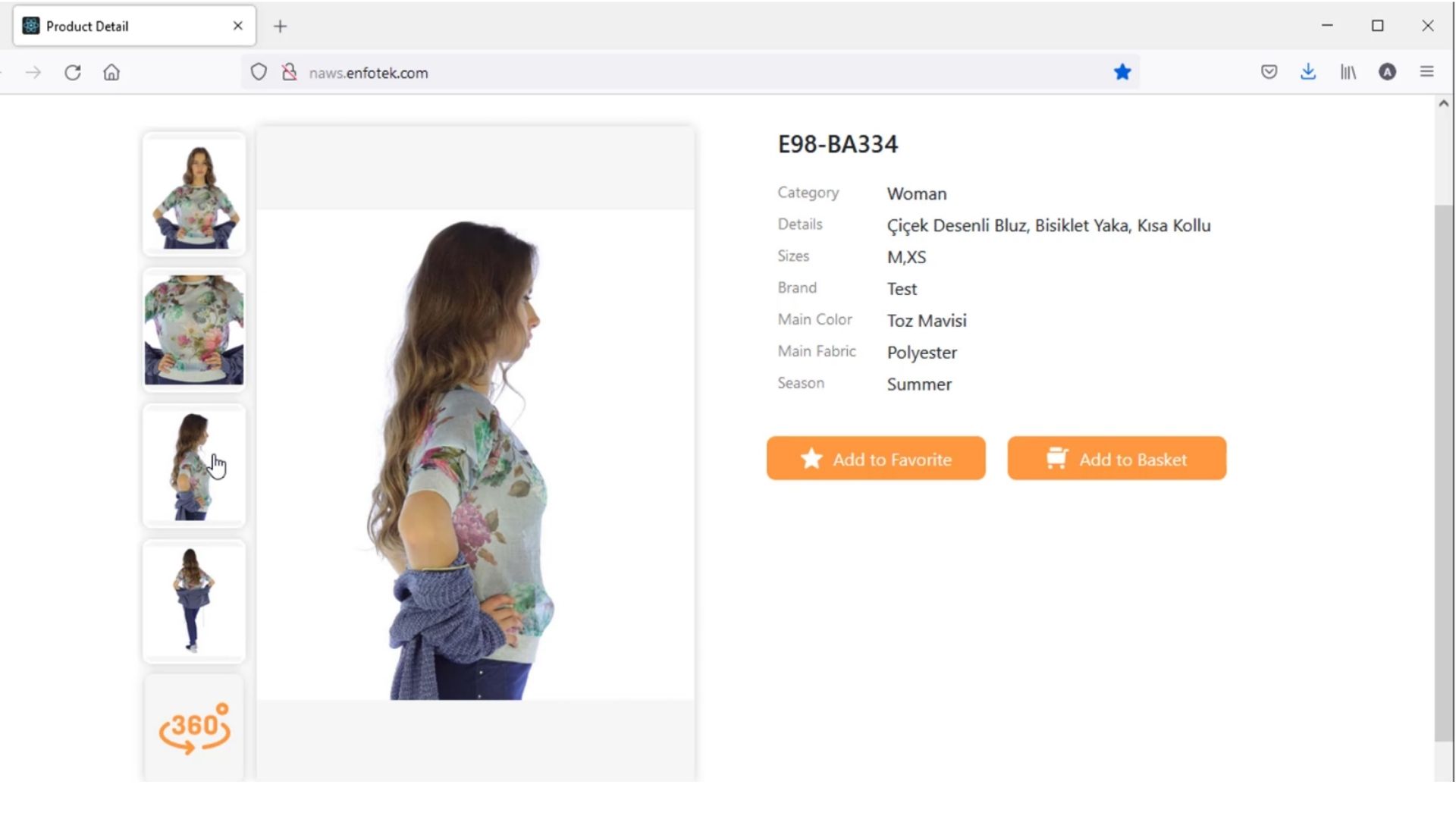Show site security lock information

pos(289,72)
